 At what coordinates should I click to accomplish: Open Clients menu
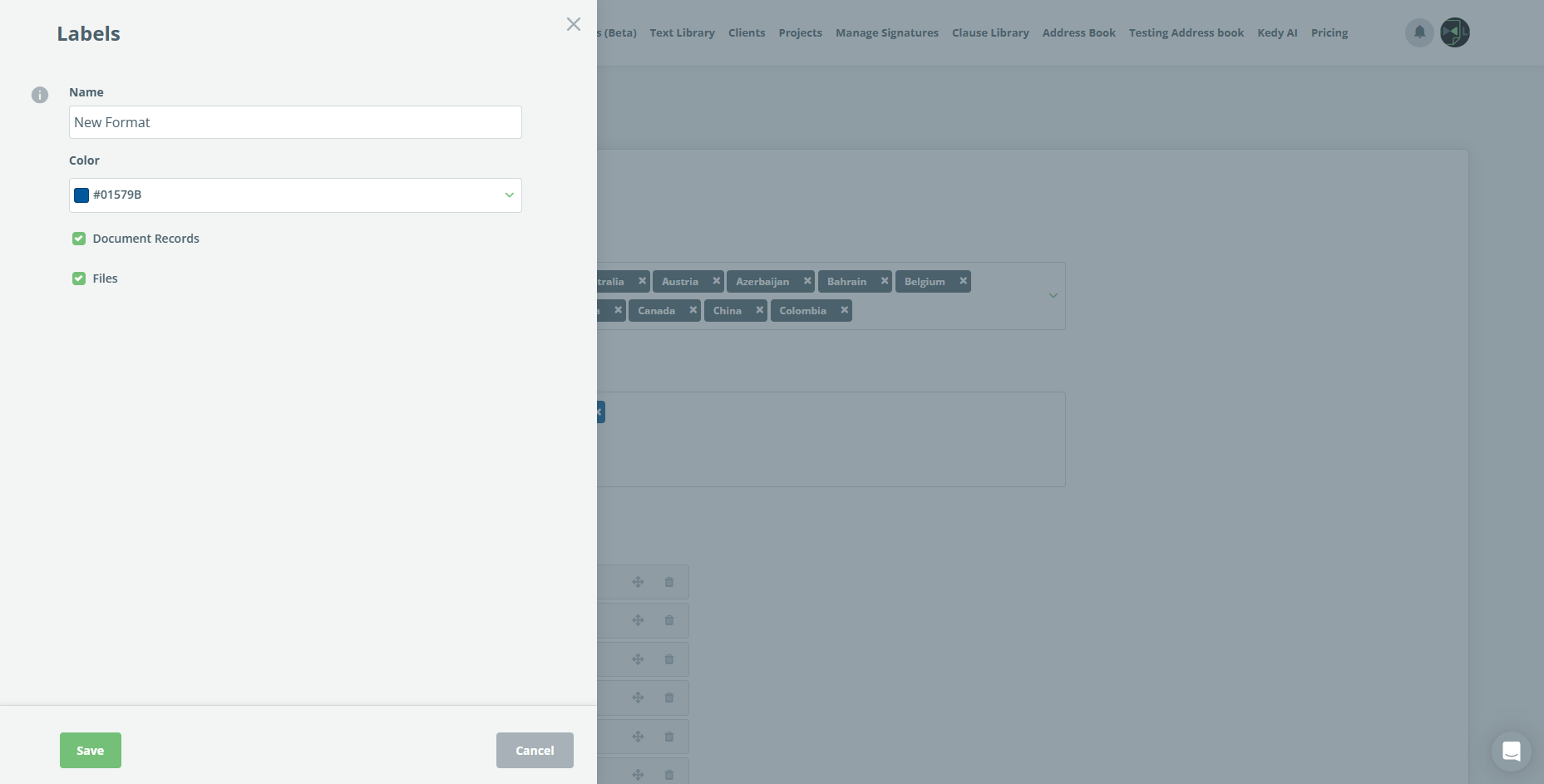click(x=747, y=33)
